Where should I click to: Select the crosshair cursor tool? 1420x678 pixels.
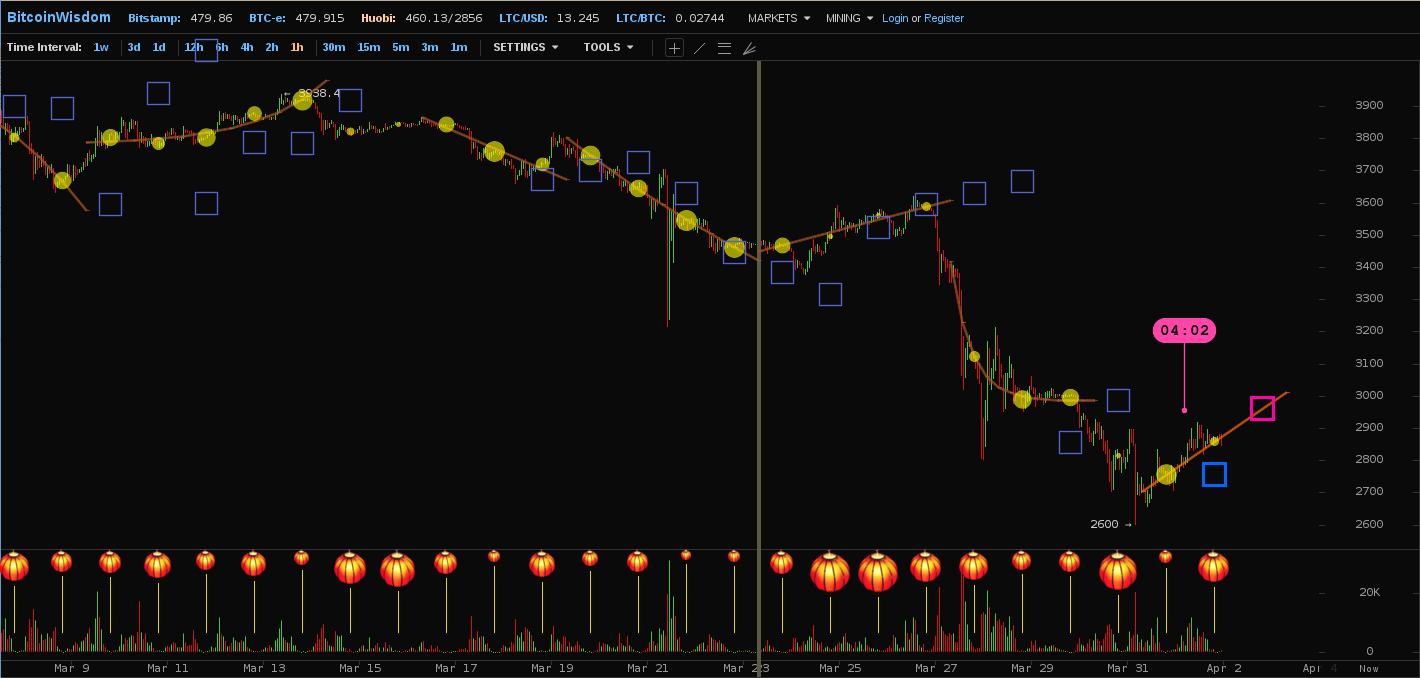[674, 48]
